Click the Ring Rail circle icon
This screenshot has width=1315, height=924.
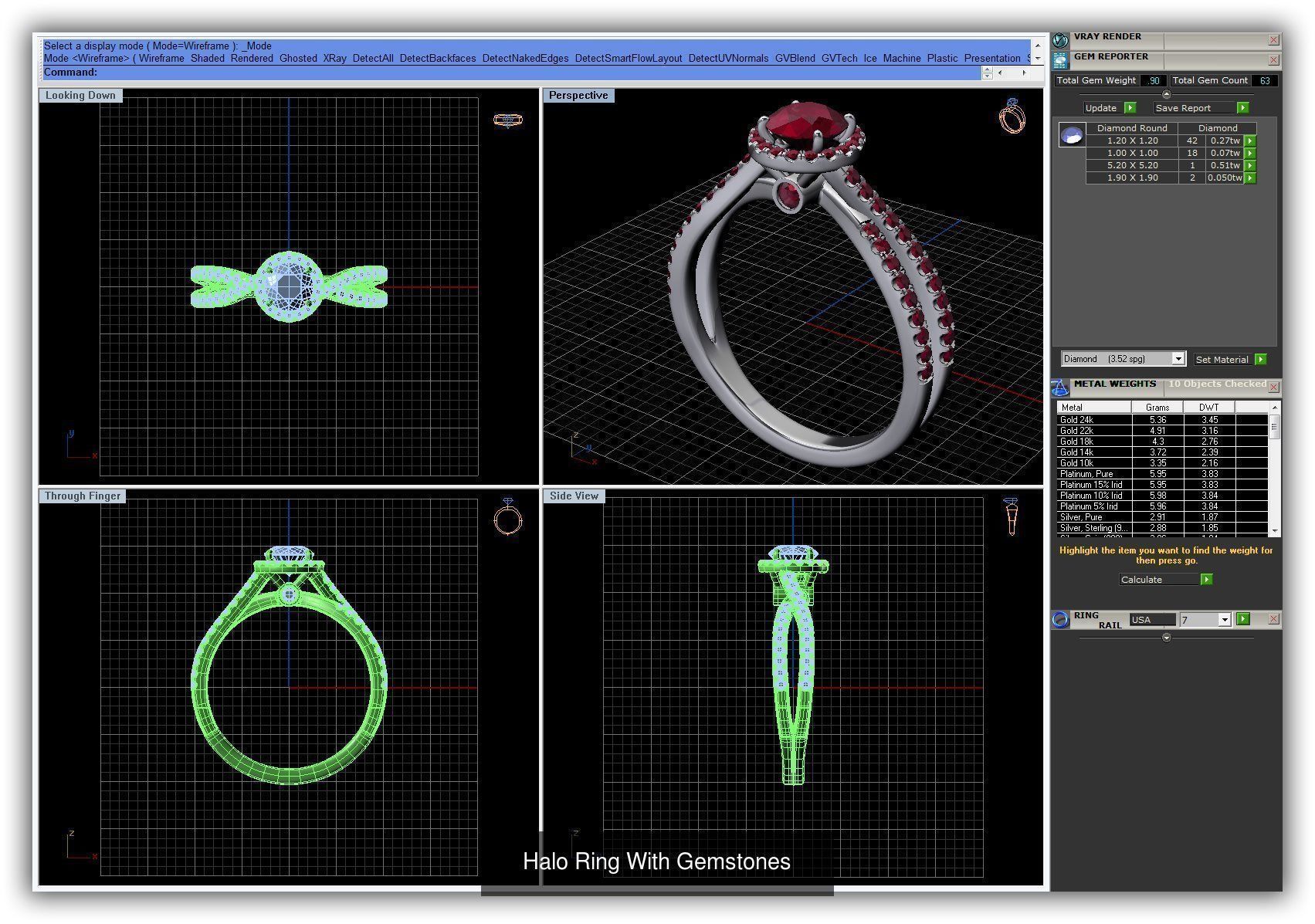pyautogui.click(x=1060, y=619)
